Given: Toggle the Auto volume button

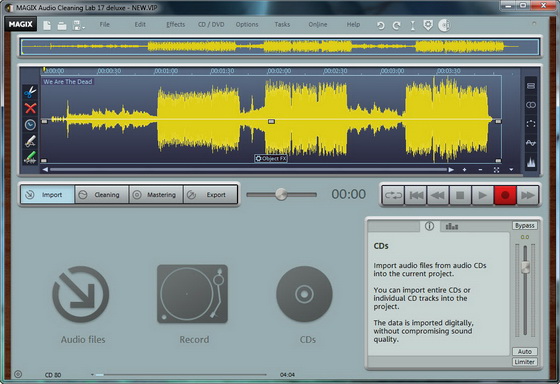Looking at the screenshot, I should [x=525, y=351].
